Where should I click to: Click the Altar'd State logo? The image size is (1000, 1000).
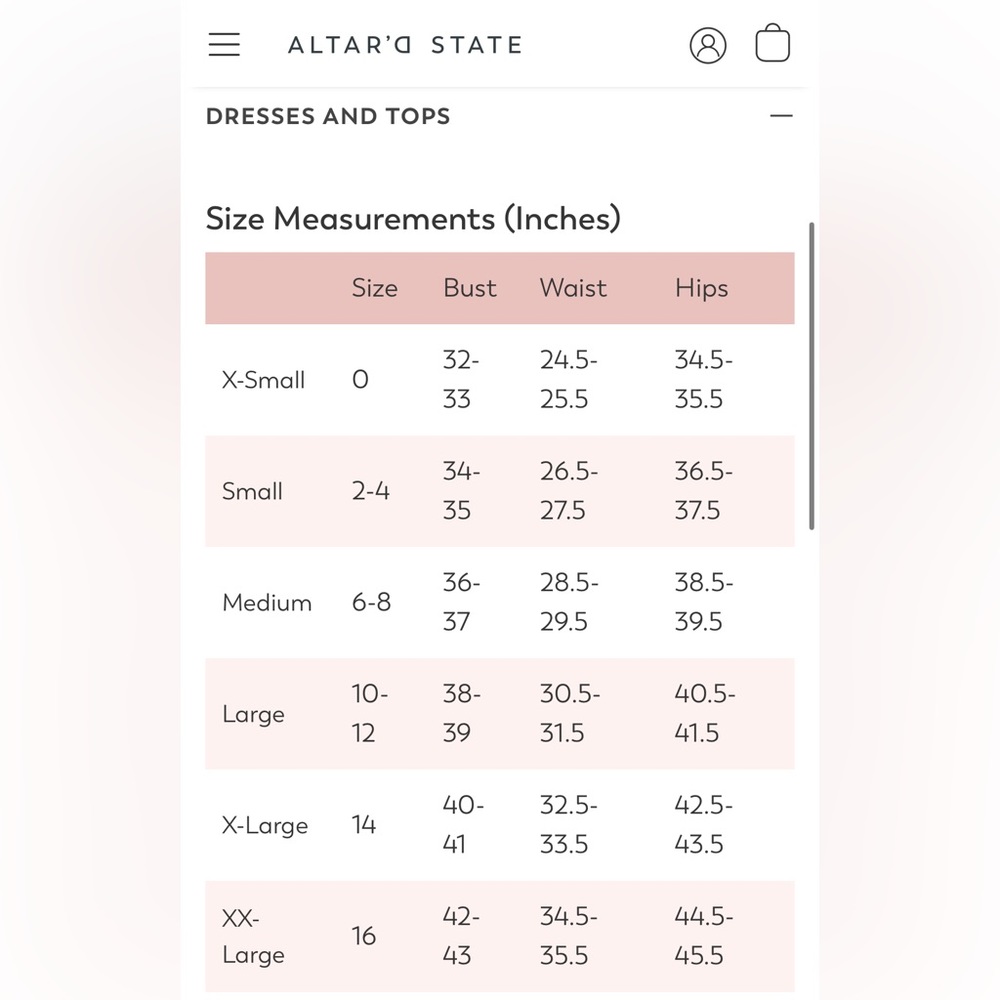click(x=405, y=45)
